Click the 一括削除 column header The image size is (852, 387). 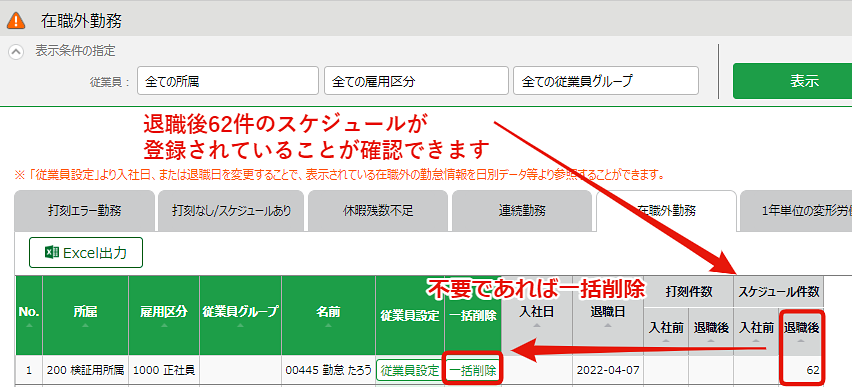pyautogui.click(x=473, y=315)
